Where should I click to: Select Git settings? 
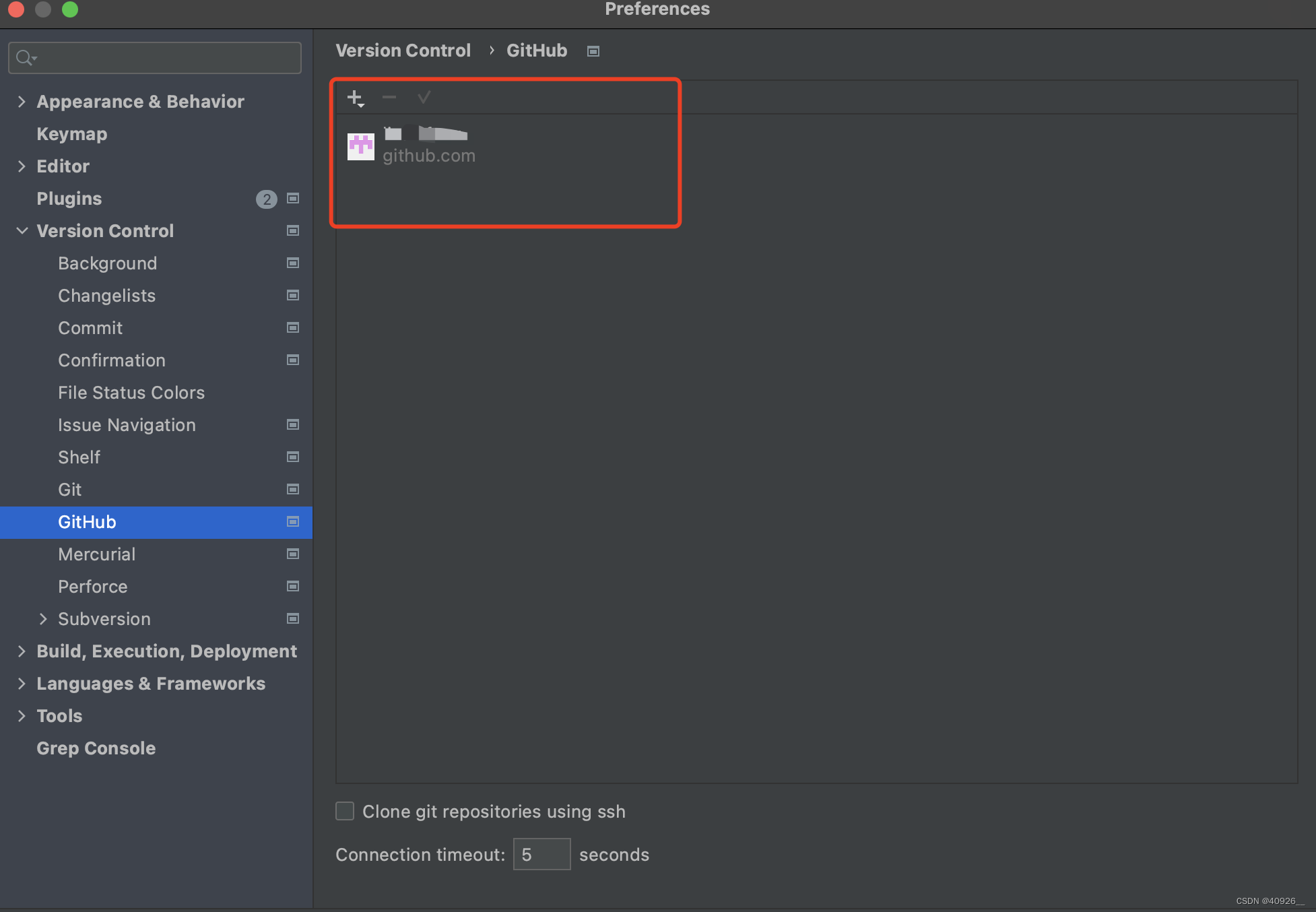click(x=69, y=490)
